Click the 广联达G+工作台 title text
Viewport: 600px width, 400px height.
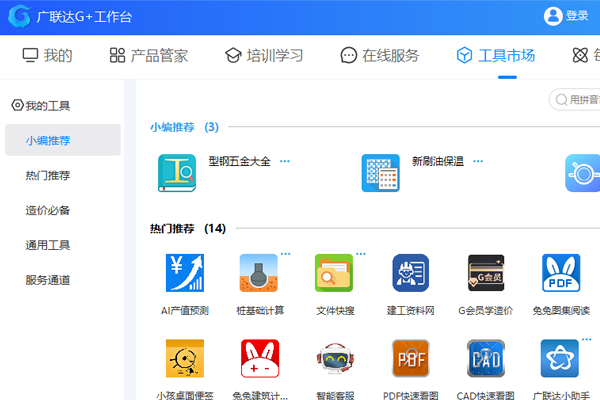[85, 17]
